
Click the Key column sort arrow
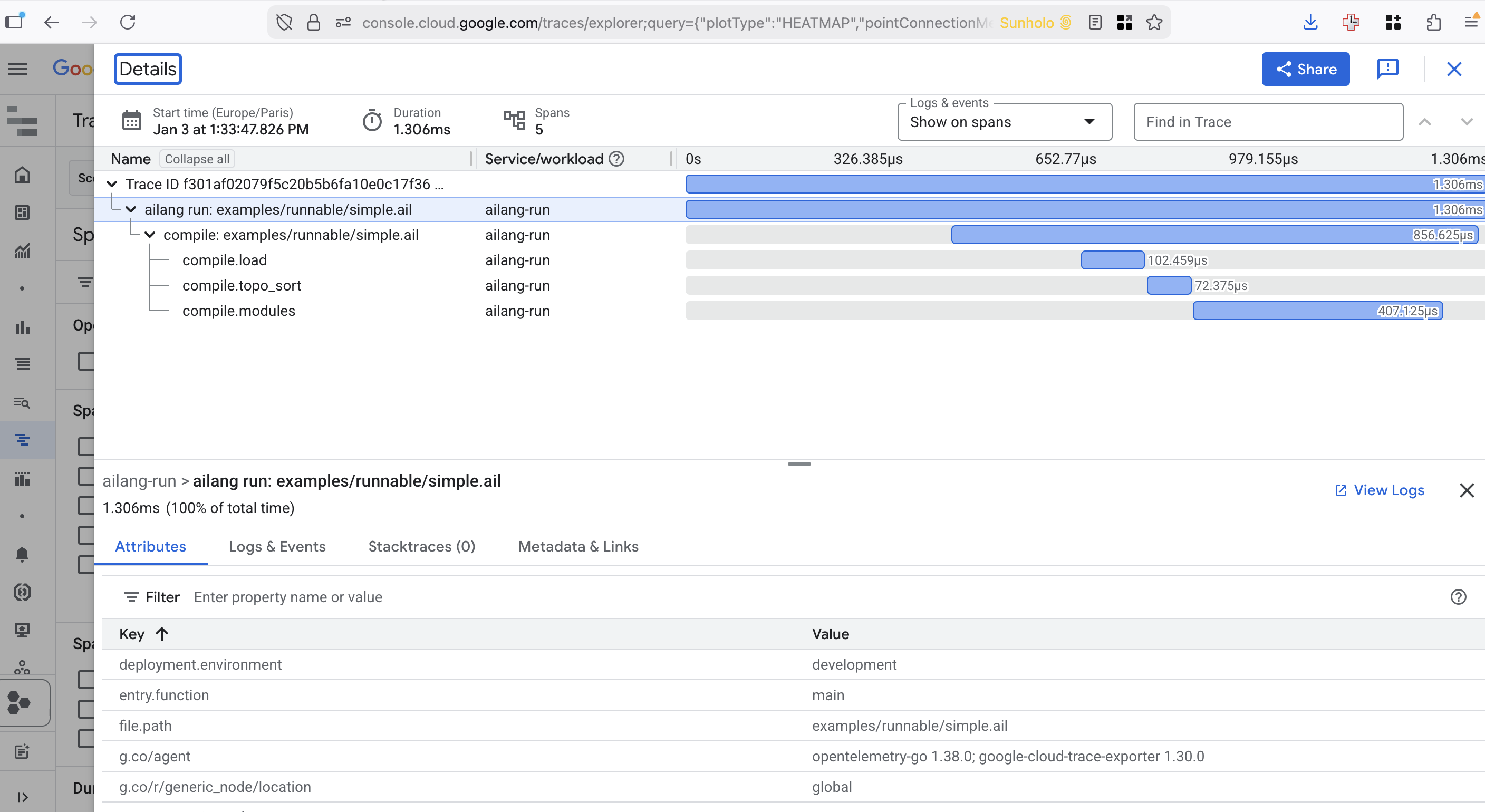tap(162, 634)
